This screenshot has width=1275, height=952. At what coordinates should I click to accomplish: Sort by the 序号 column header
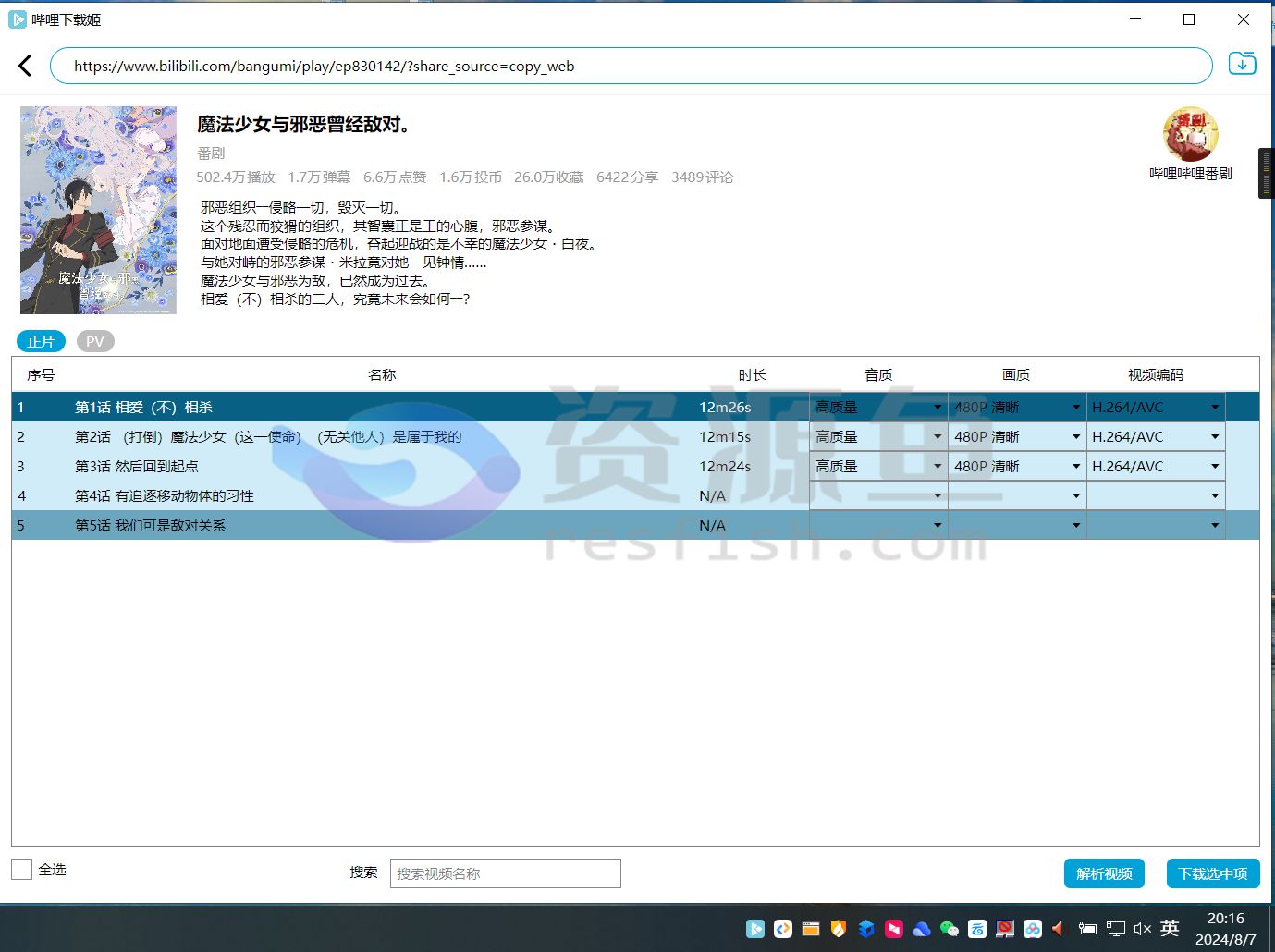pos(41,374)
